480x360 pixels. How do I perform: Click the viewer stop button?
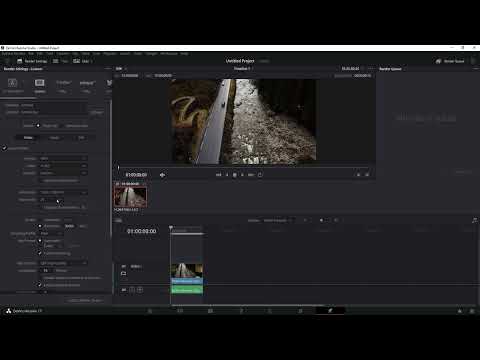coord(235,175)
